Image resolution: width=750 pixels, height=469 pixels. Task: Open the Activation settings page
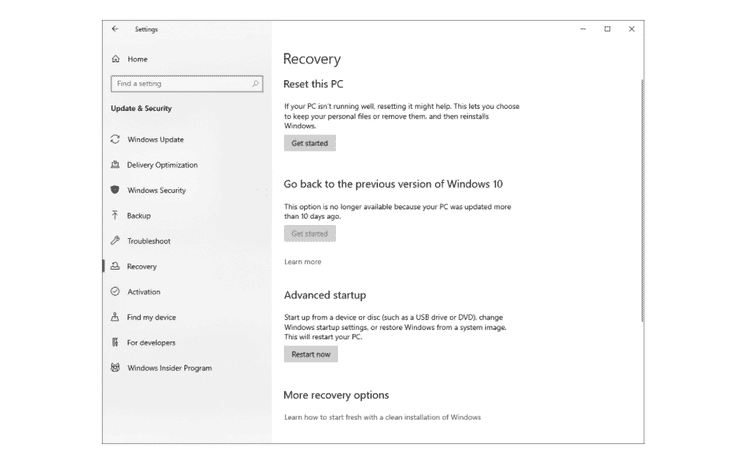(143, 292)
